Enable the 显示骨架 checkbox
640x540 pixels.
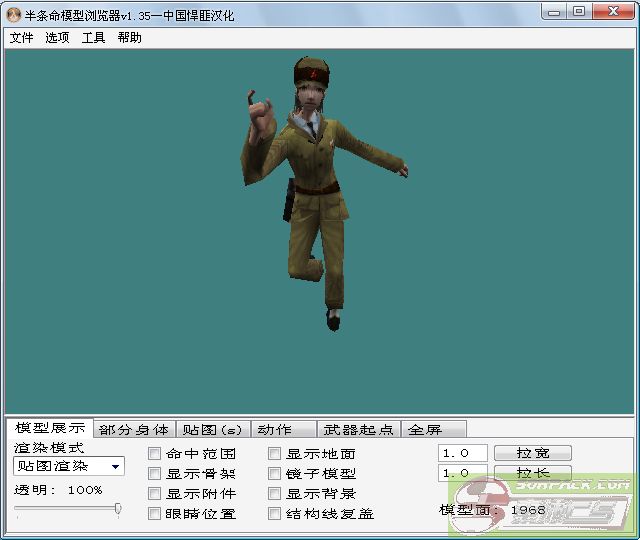click(155, 474)
